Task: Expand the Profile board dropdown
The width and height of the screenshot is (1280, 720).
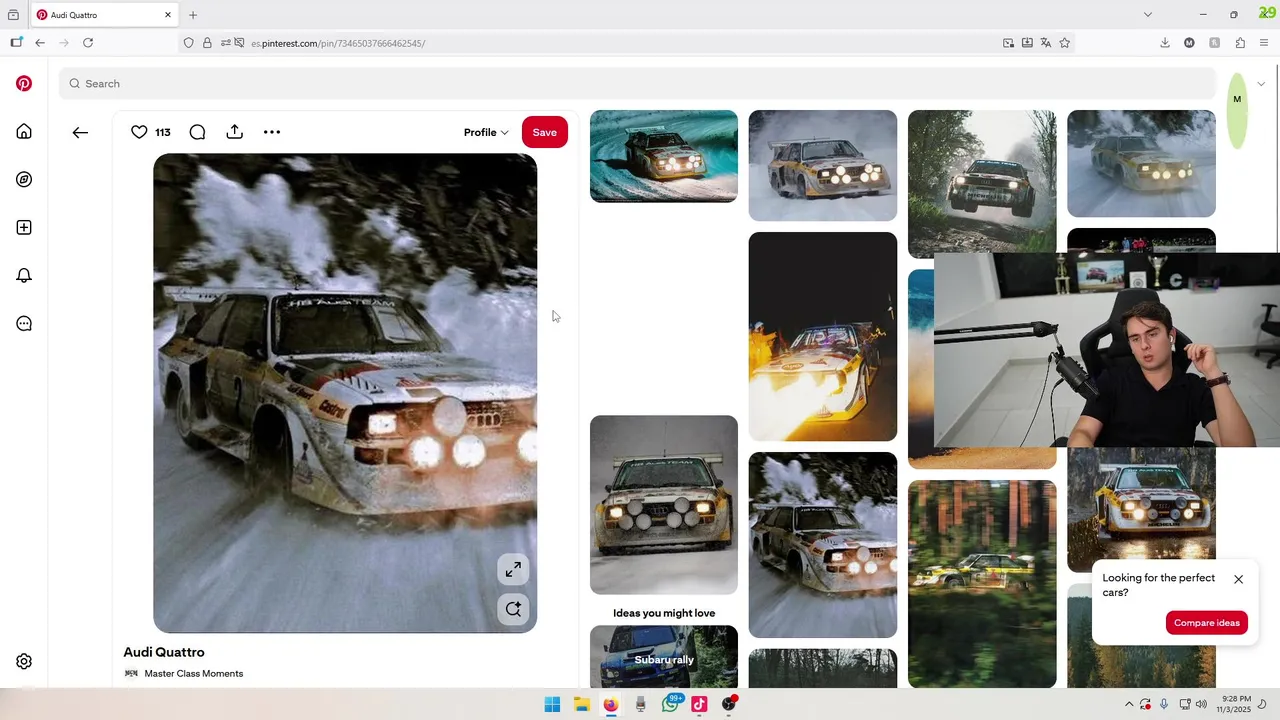Action: click(x=486, y=132)
